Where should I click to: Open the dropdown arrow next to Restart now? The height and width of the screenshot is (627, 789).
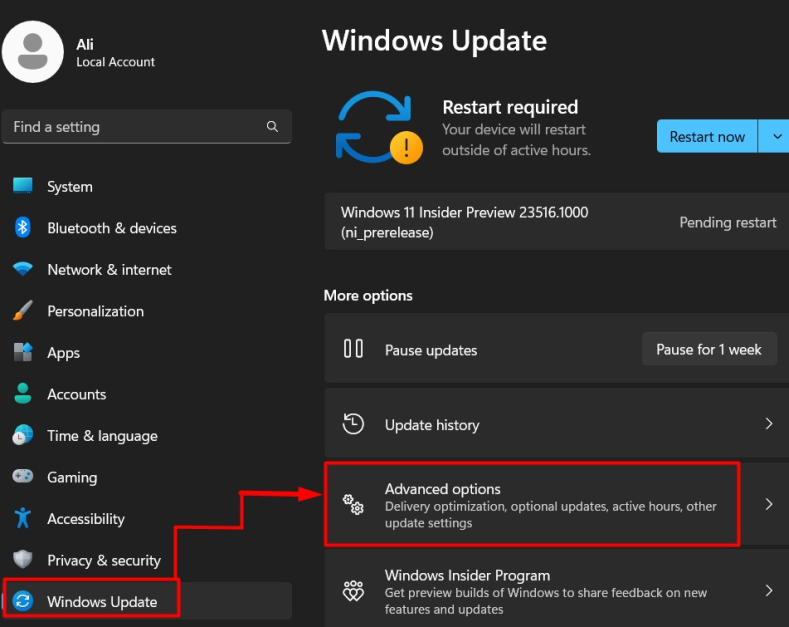(776, 136)
